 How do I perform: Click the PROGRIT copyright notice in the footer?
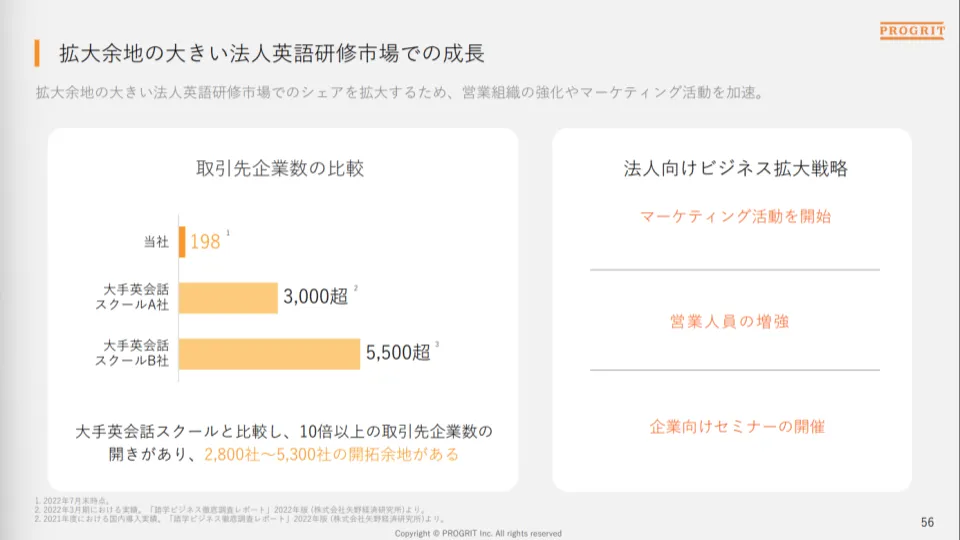pos(478,534)
